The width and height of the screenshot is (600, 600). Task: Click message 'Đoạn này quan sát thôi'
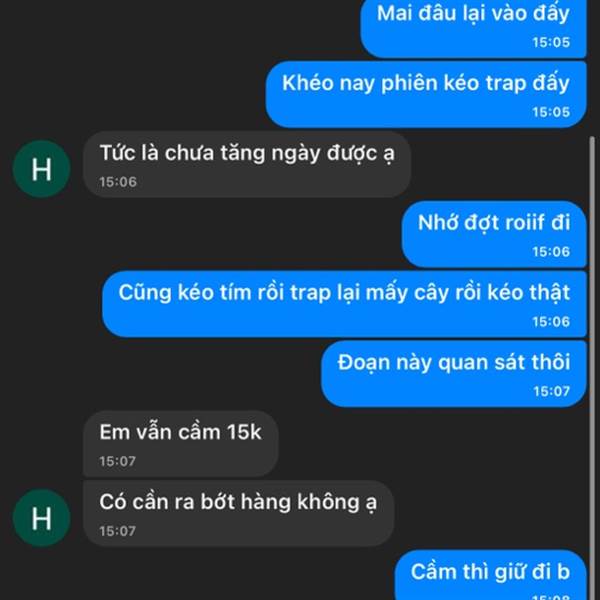pyautogui.click(x=454, y=373)
